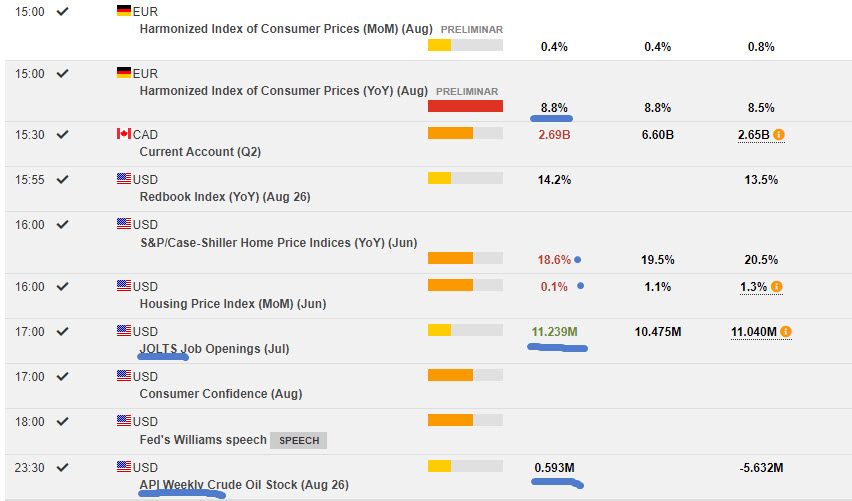Click the US flag for Redbook Index
The width and height of the screenshot is (852, 501).
click(x=124, y=179)
